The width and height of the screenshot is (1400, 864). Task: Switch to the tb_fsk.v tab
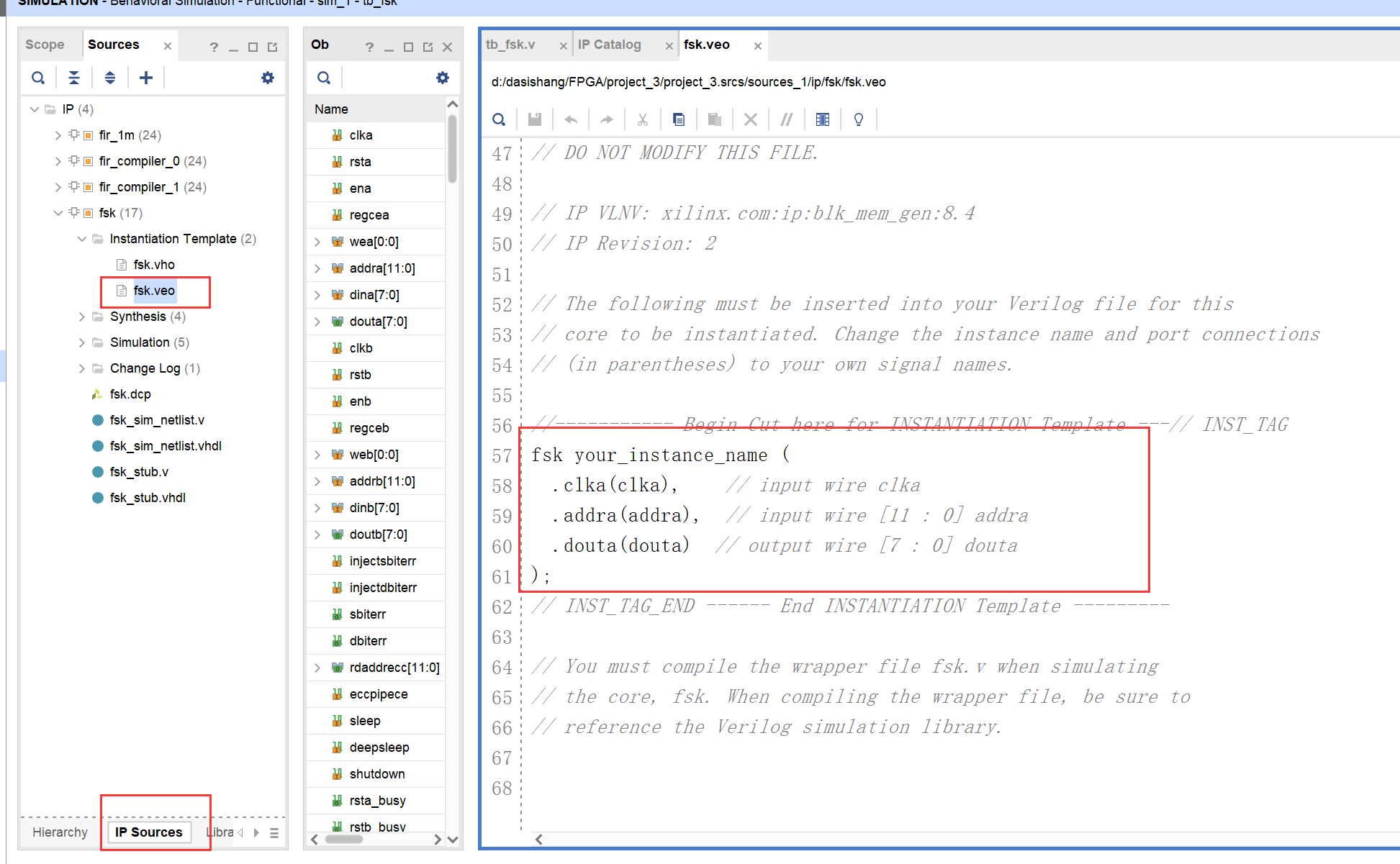(x=510, y=45)
